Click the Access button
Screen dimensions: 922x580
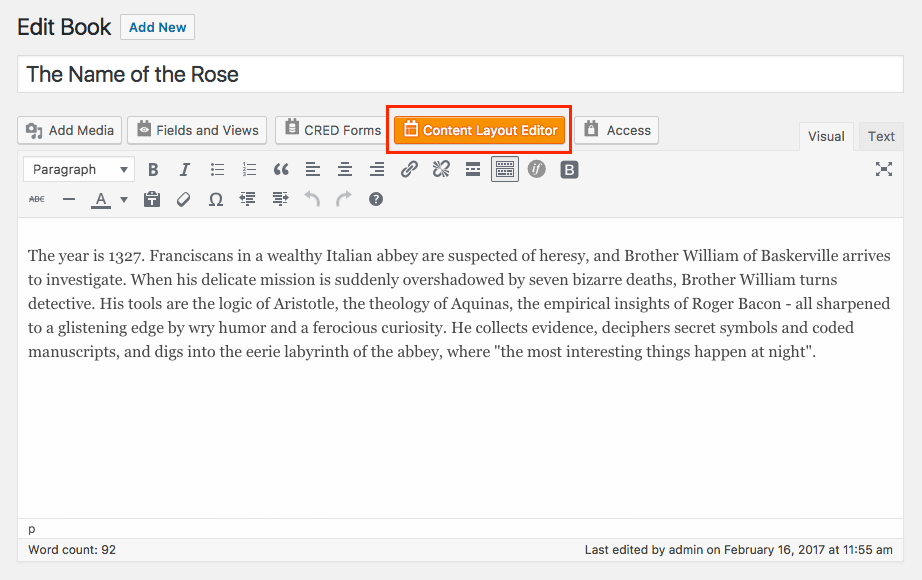[x=616, y=131]
